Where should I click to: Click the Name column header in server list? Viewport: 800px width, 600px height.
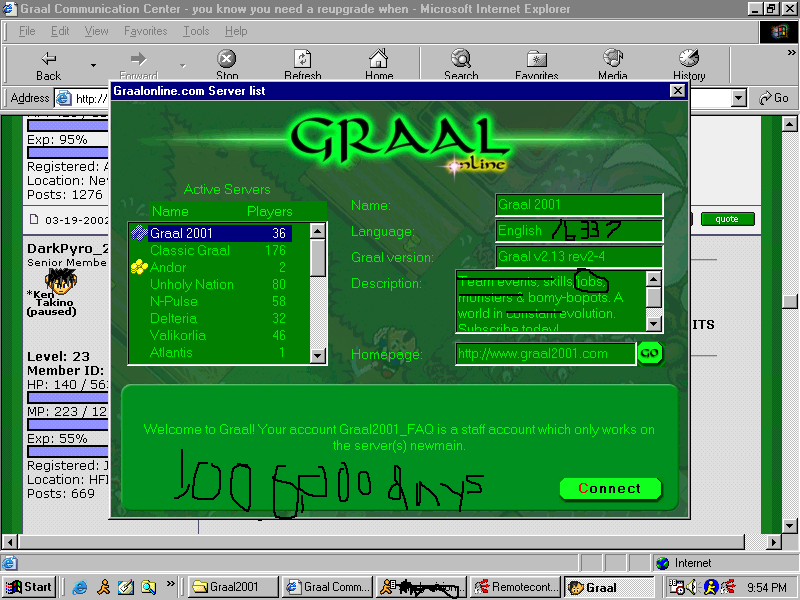pyautogui.click(x=170, y=211)
